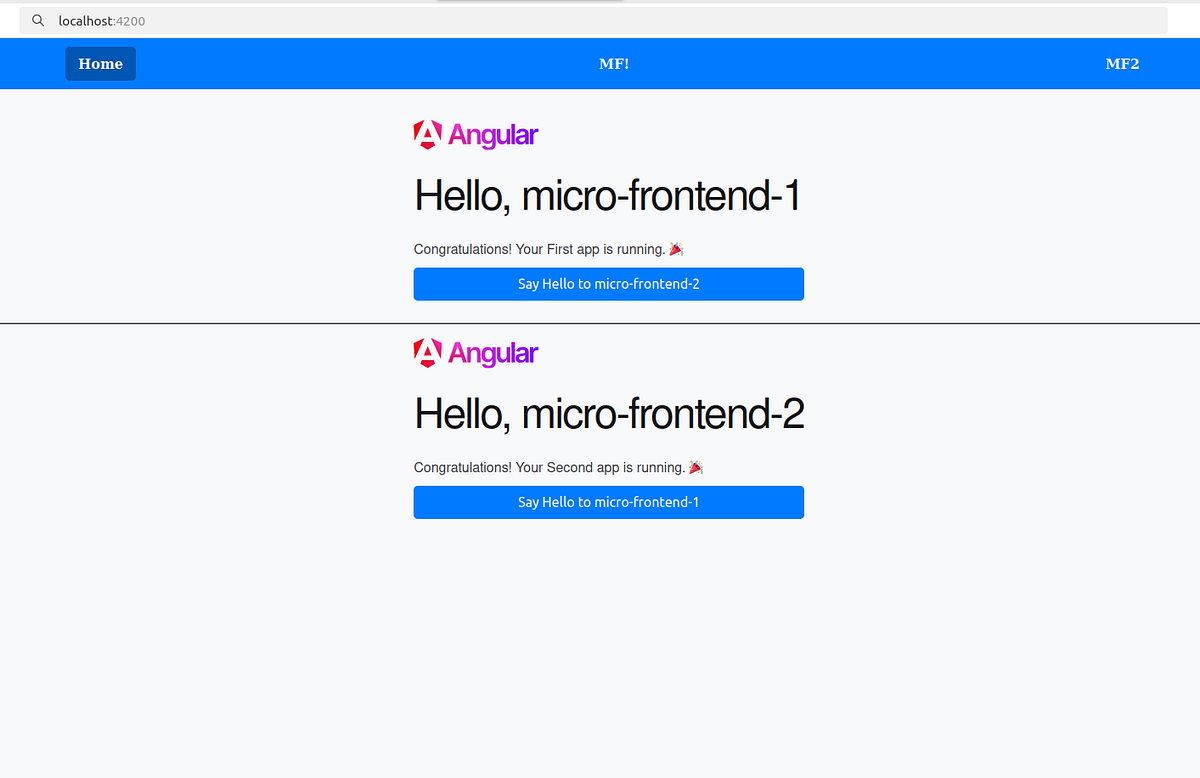Click the magnifier icon in the address bar

[37, 20]
